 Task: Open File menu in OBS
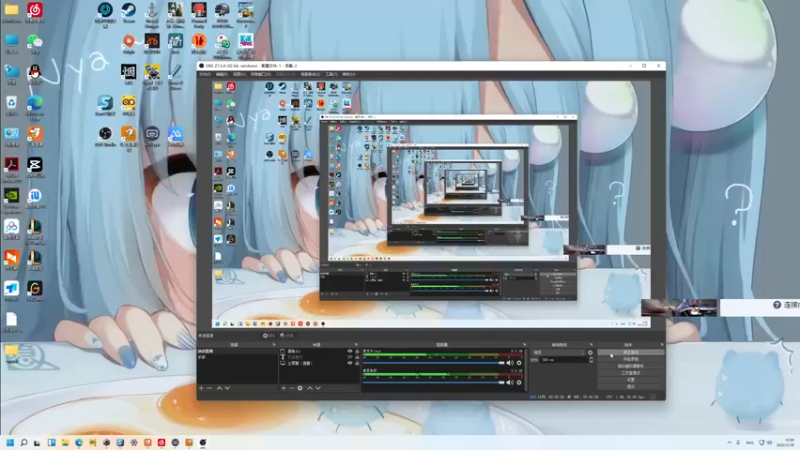205,74
